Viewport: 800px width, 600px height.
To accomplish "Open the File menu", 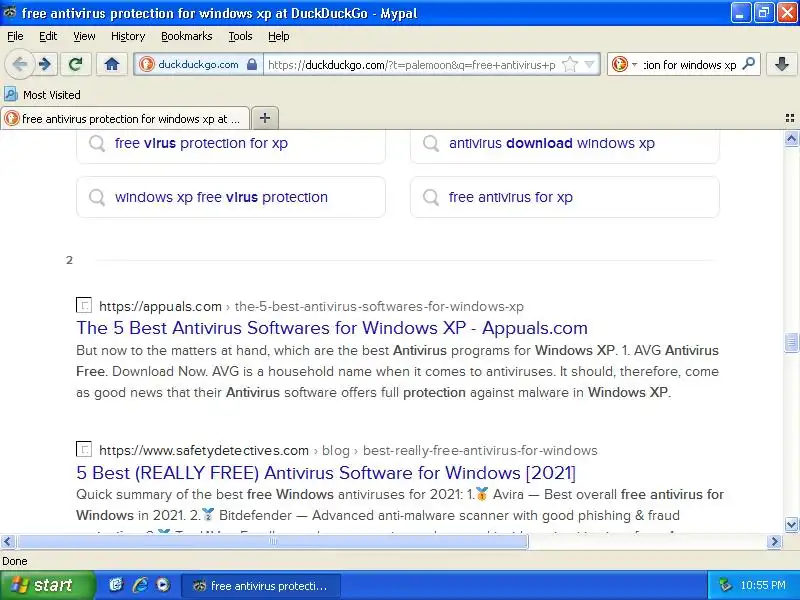I will [x=15, y=36].
